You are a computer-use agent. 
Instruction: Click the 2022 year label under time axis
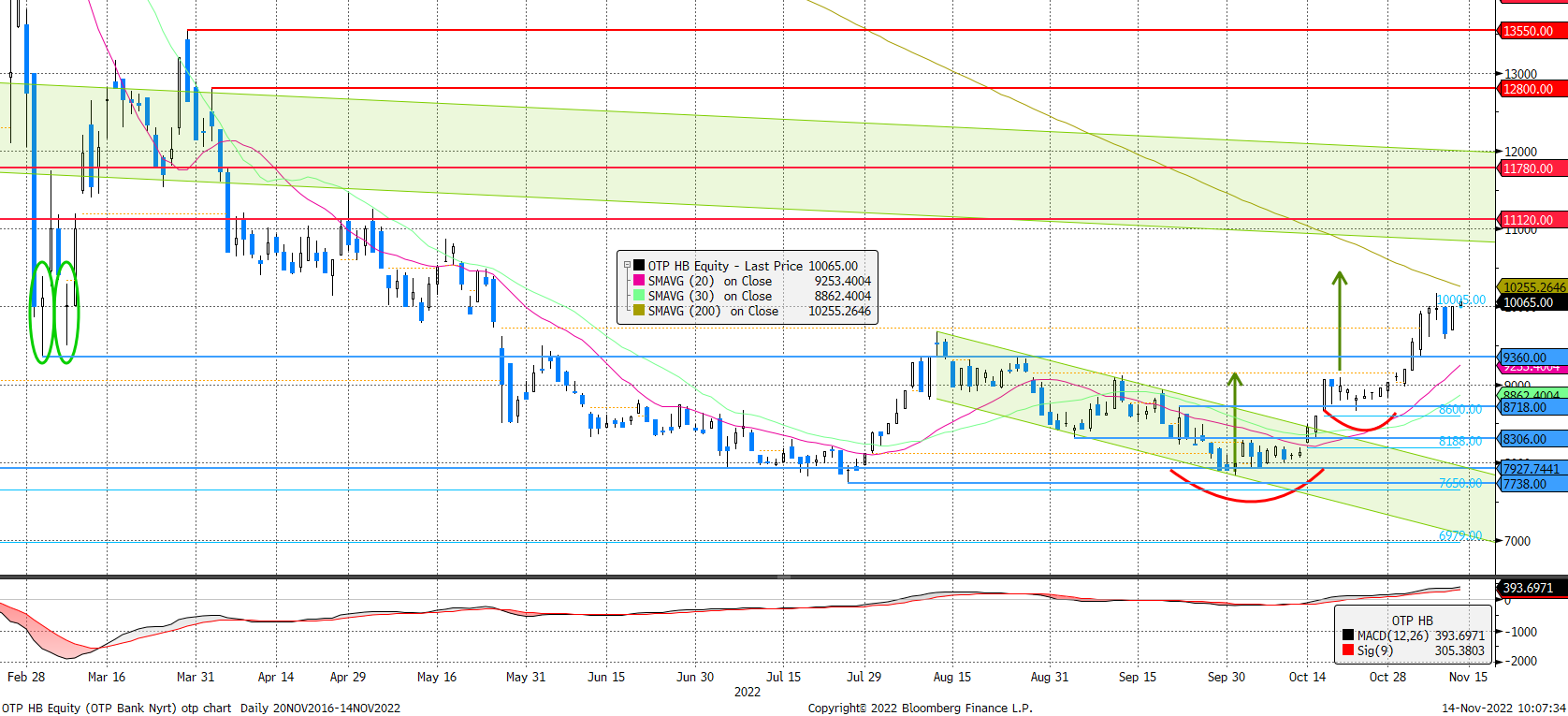(x=748, y=692)
